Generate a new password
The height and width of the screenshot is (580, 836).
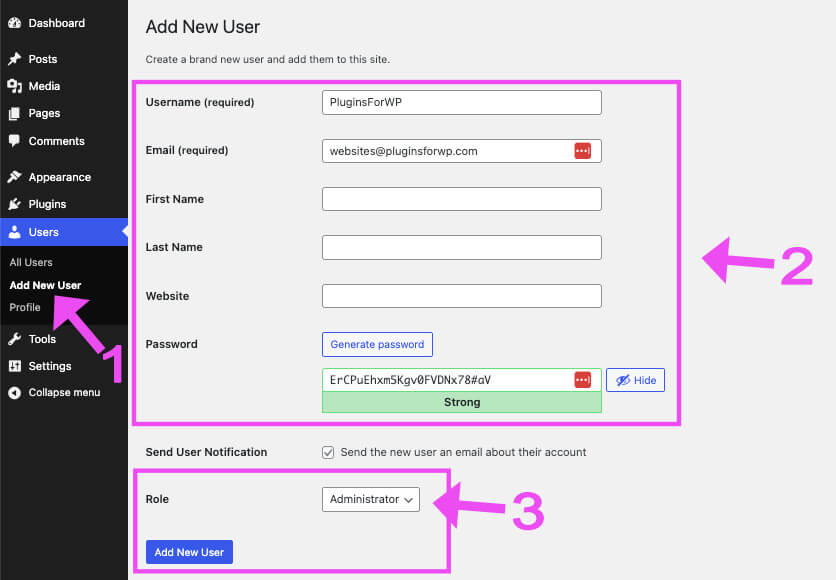pyautogui.click(x=377, y=344)
